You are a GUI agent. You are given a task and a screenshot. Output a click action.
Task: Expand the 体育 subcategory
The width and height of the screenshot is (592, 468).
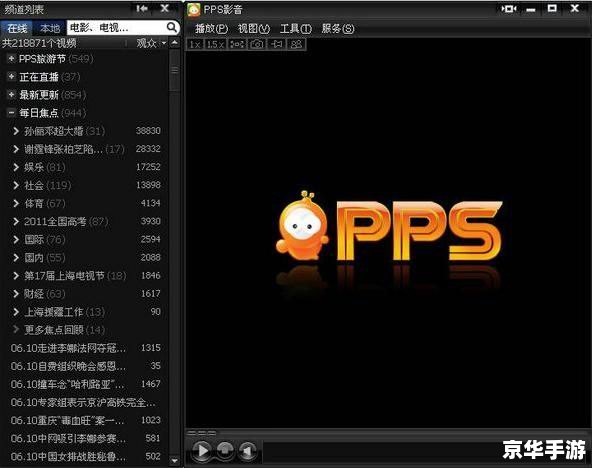(16, 203)
